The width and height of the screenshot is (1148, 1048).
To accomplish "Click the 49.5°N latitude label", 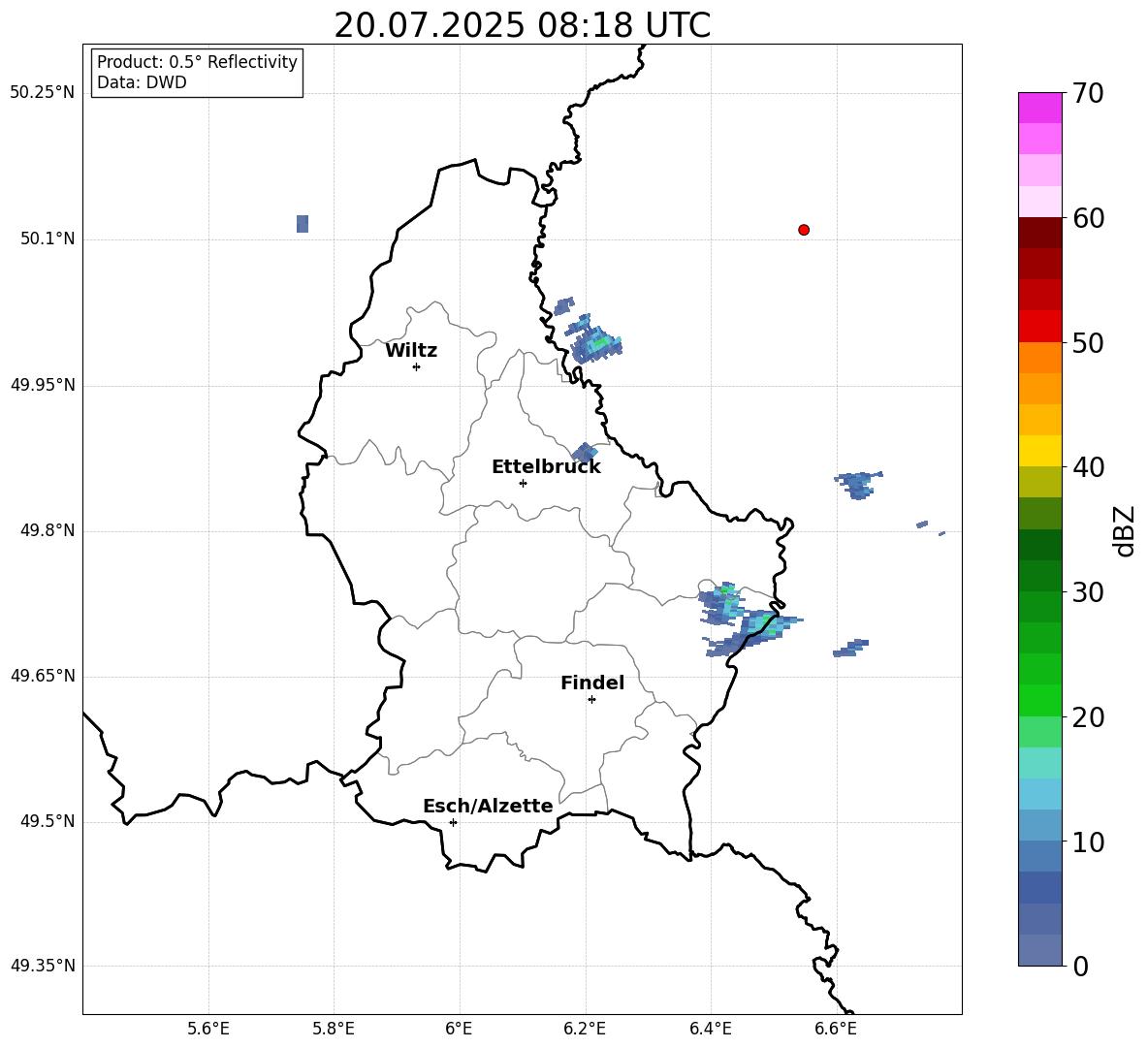I will (x=48, y=821).
